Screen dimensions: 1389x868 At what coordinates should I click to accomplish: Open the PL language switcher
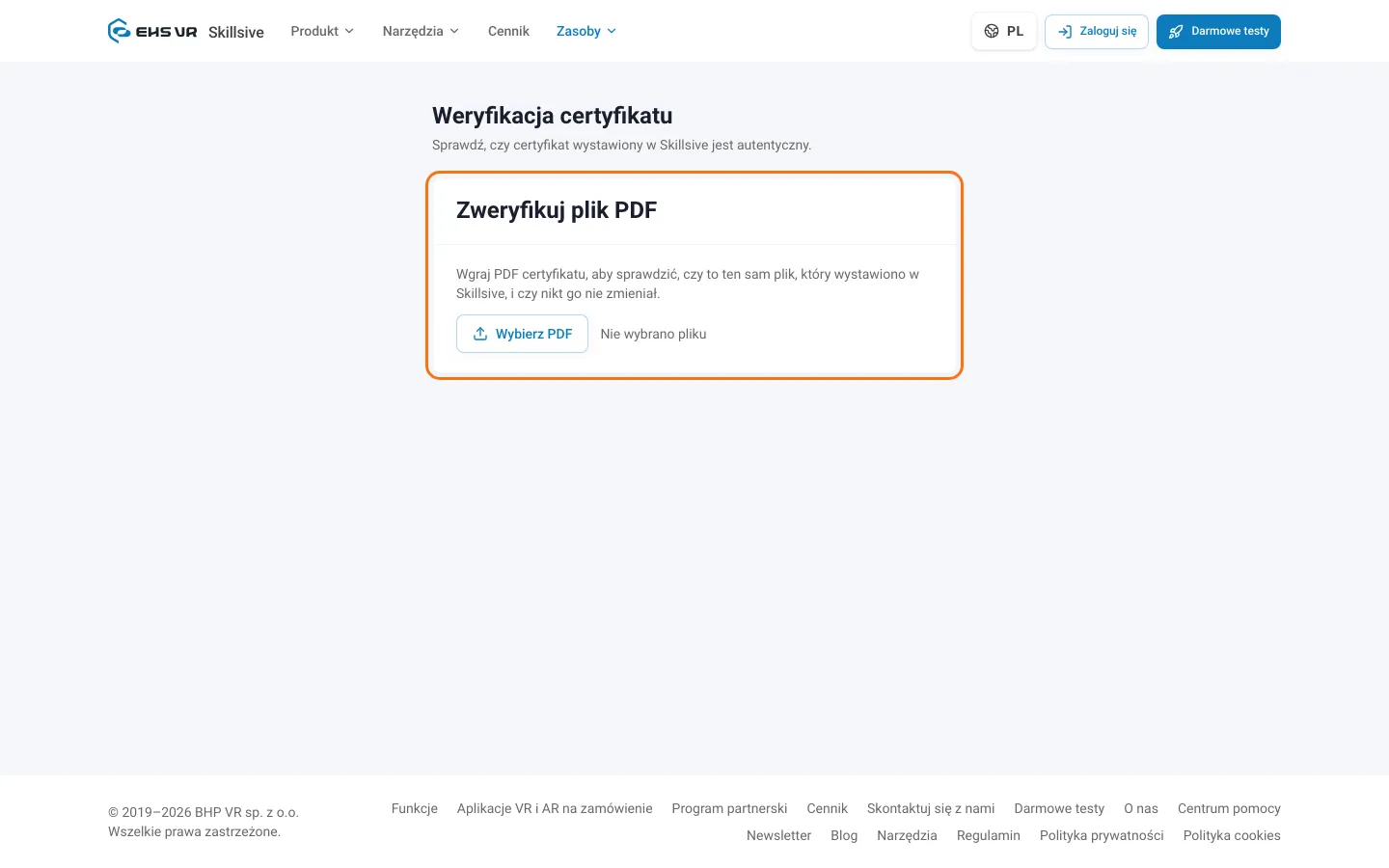coord(1004,31)
